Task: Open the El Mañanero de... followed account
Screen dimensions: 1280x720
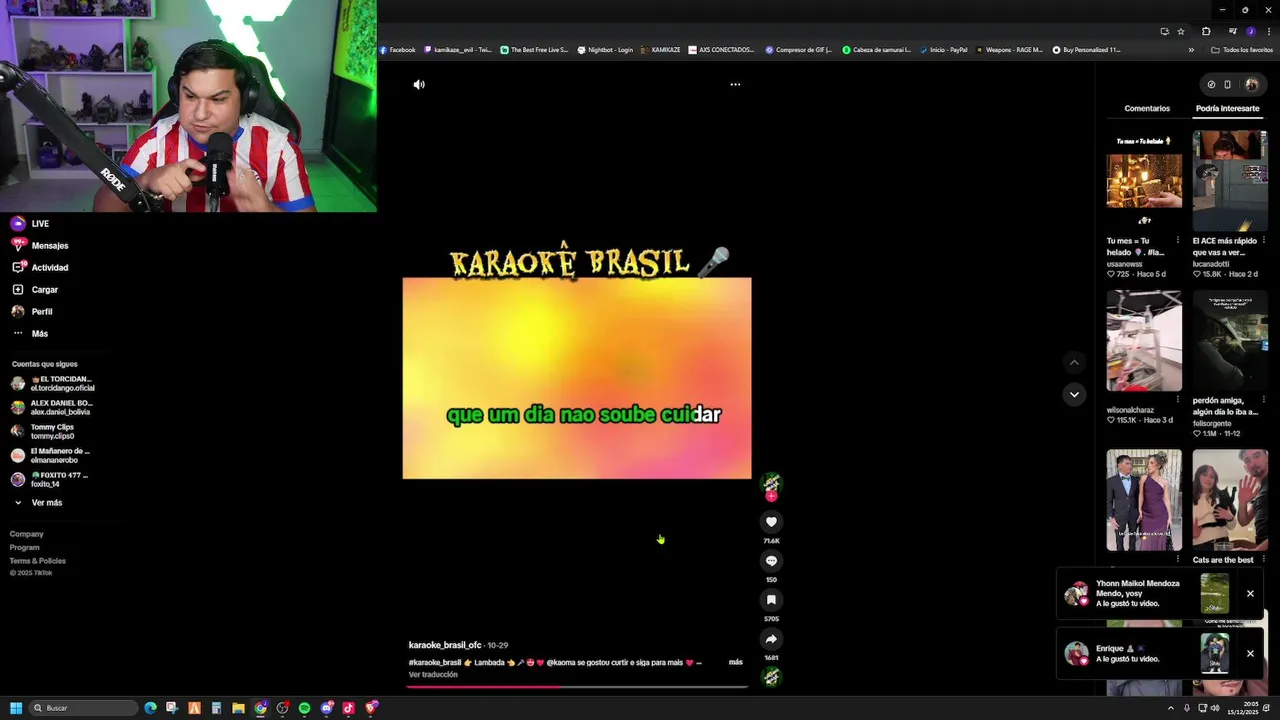Action: [51, 456]
